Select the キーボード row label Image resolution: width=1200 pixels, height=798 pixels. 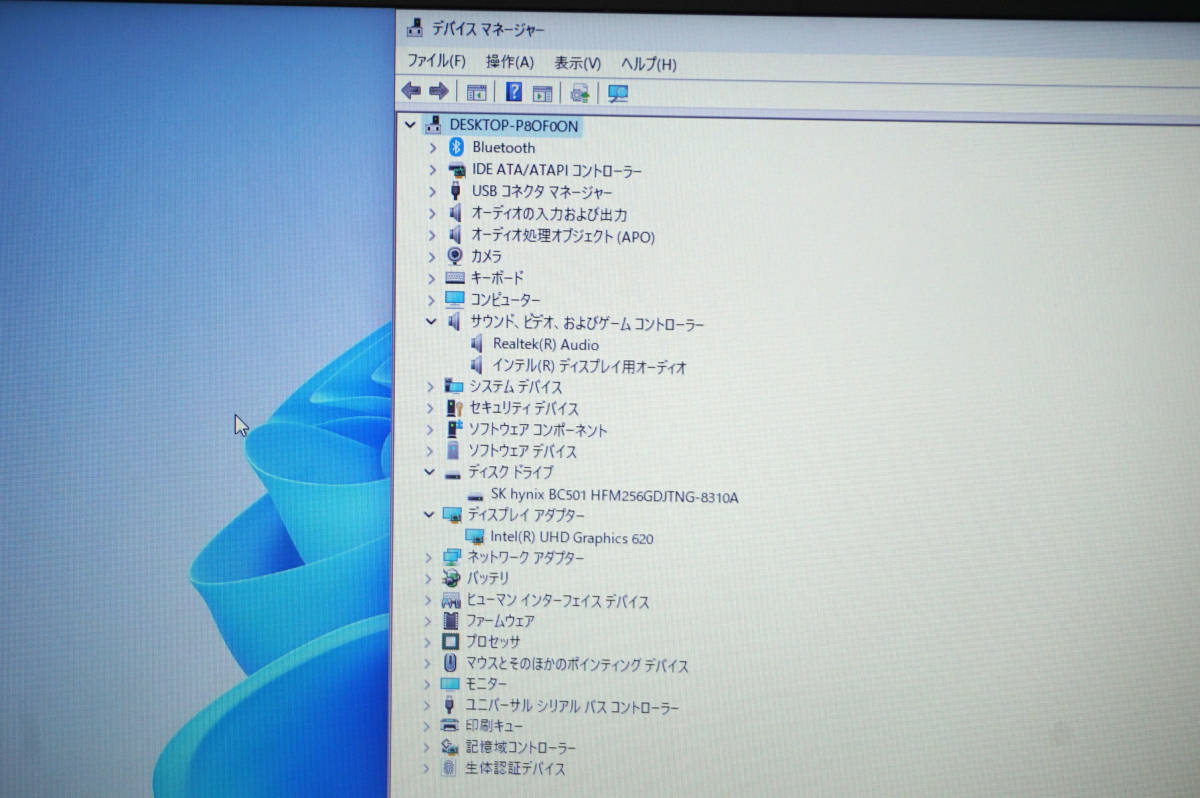[x=497, y=278]
